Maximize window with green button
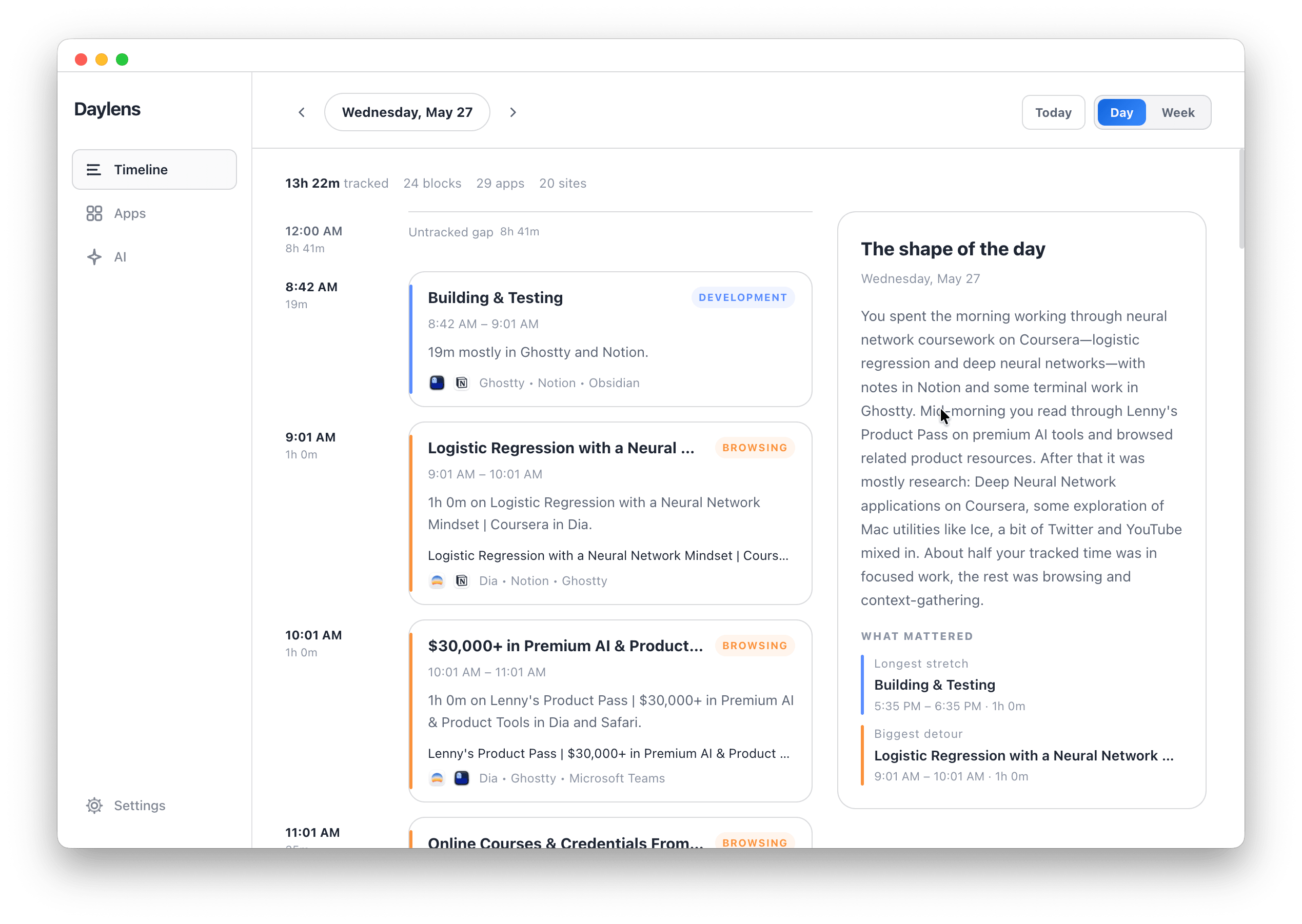The image size is (1302, 924). [x=122, y=59]
